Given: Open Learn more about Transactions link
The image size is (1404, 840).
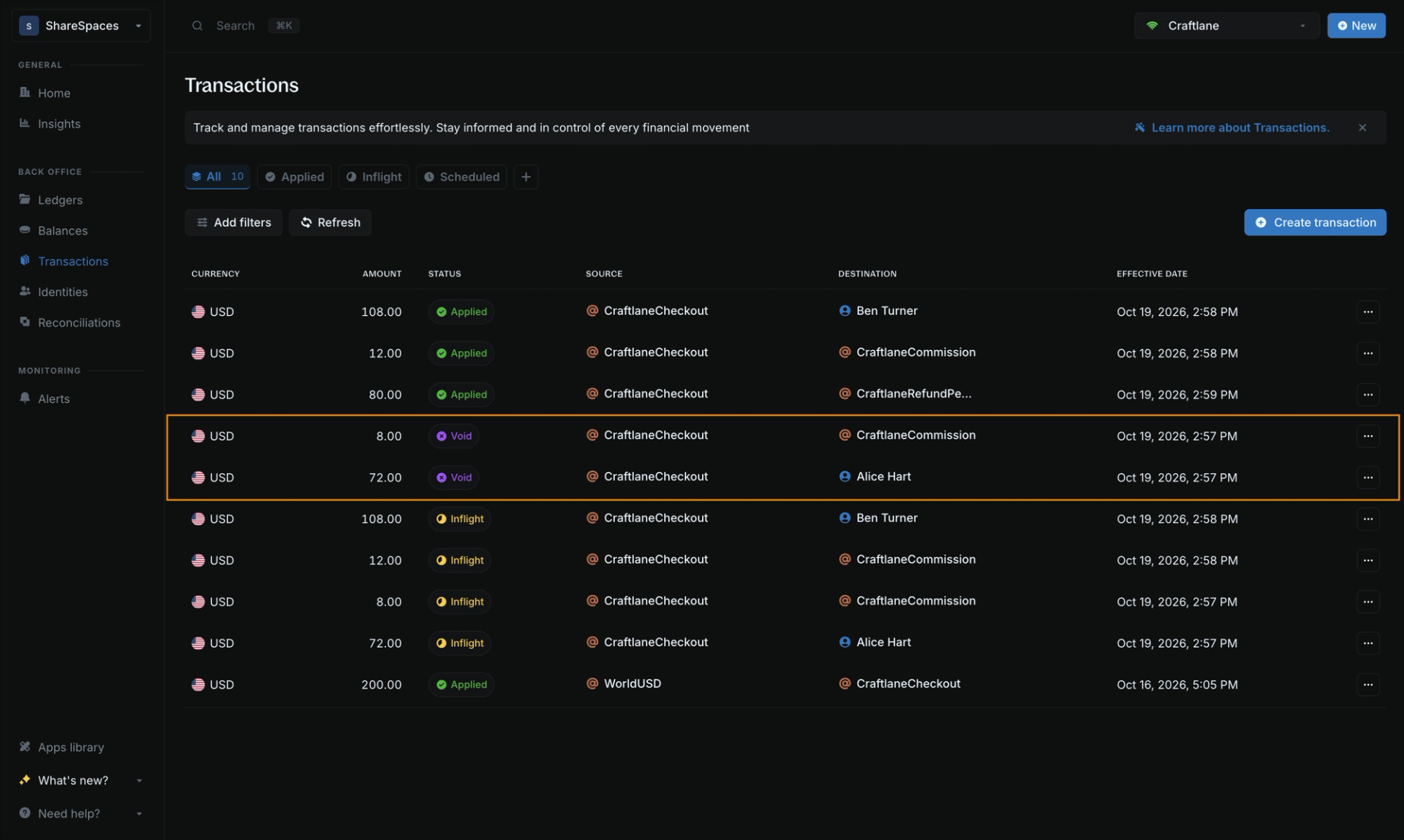Looking at the screenshot, I should (1232, 127).
